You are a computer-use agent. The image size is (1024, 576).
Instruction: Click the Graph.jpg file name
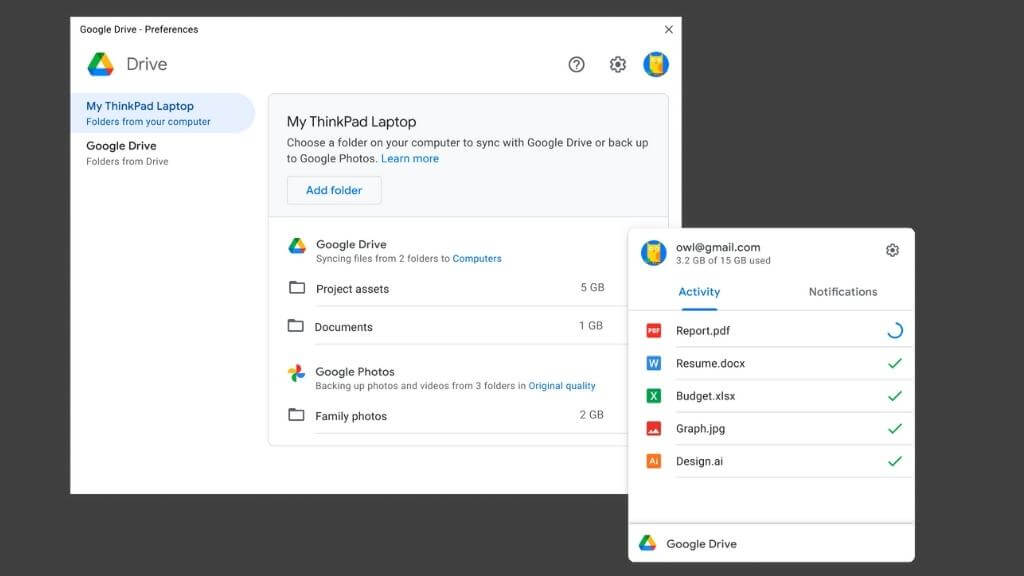tap(700, 428)
